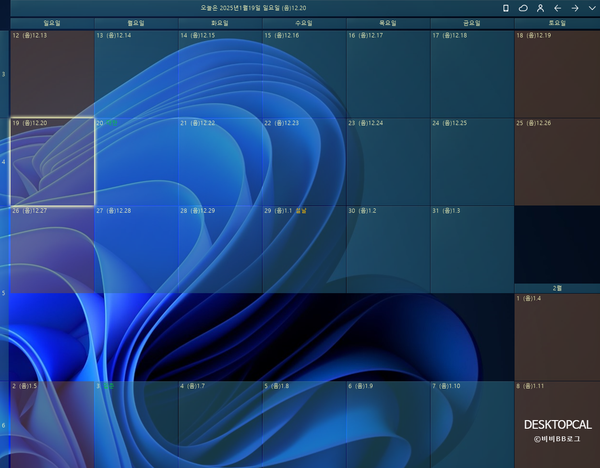Select date cell 16 (음)12.17

click(x=388, y=74)
